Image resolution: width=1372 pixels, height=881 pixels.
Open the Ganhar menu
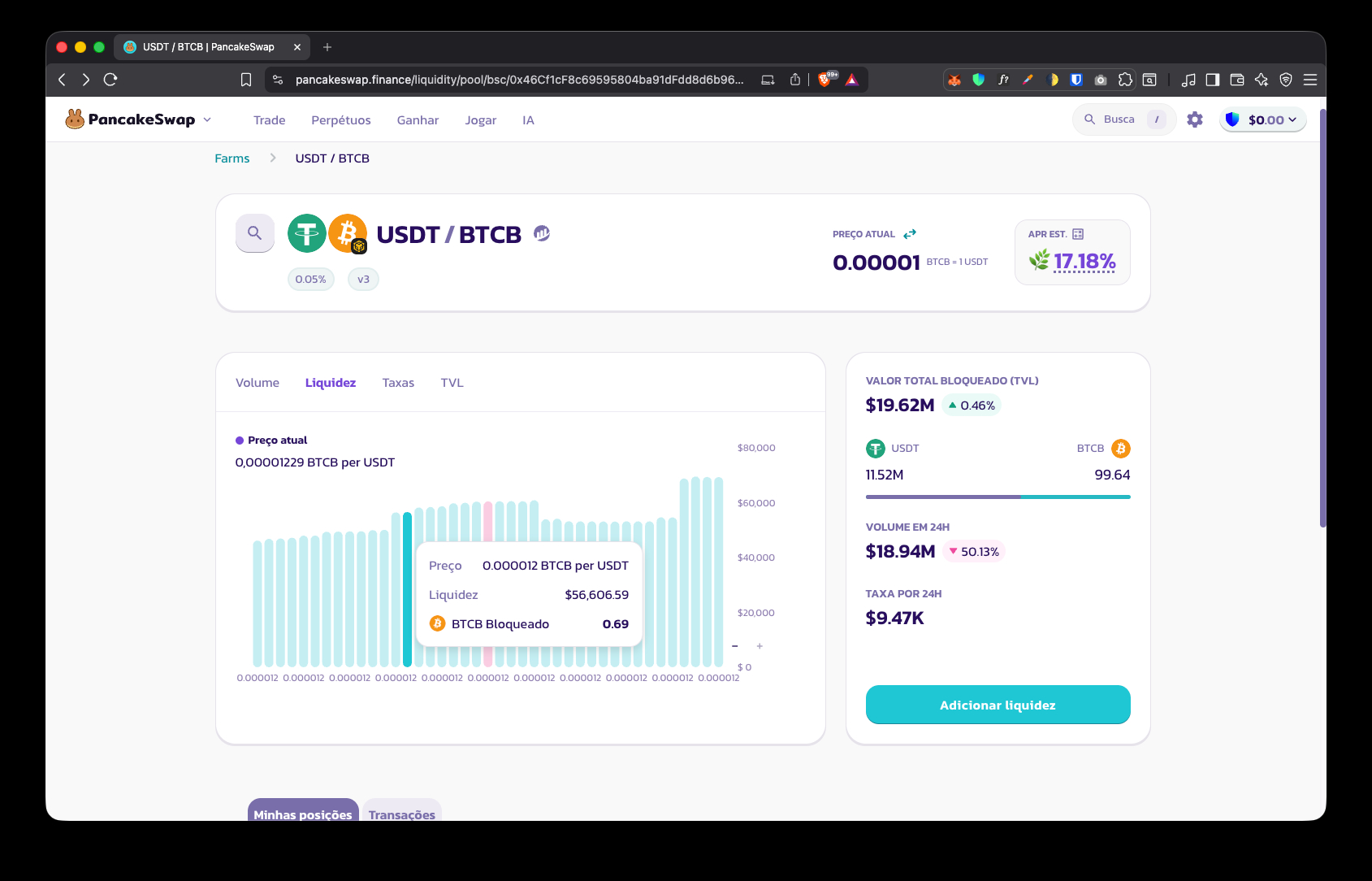[x=418, y=120]
